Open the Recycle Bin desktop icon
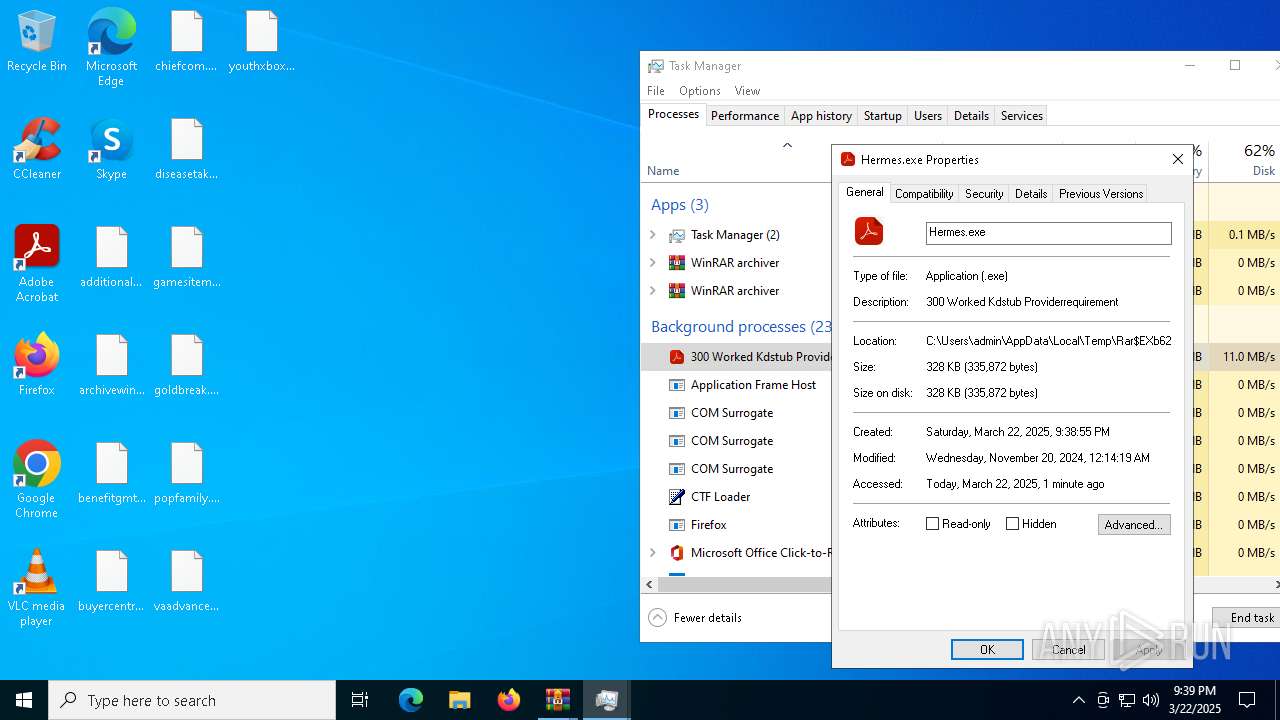The width and height of the screenshot is (1280, 720). (x=37, y=42)
